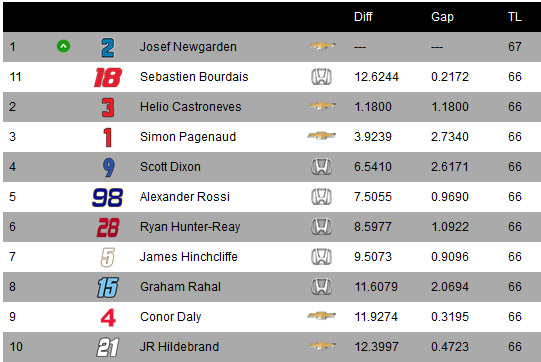Click JR Hildebrand's number 21 badge
This screenshot has width=541, height=362.
click(108, 347)
